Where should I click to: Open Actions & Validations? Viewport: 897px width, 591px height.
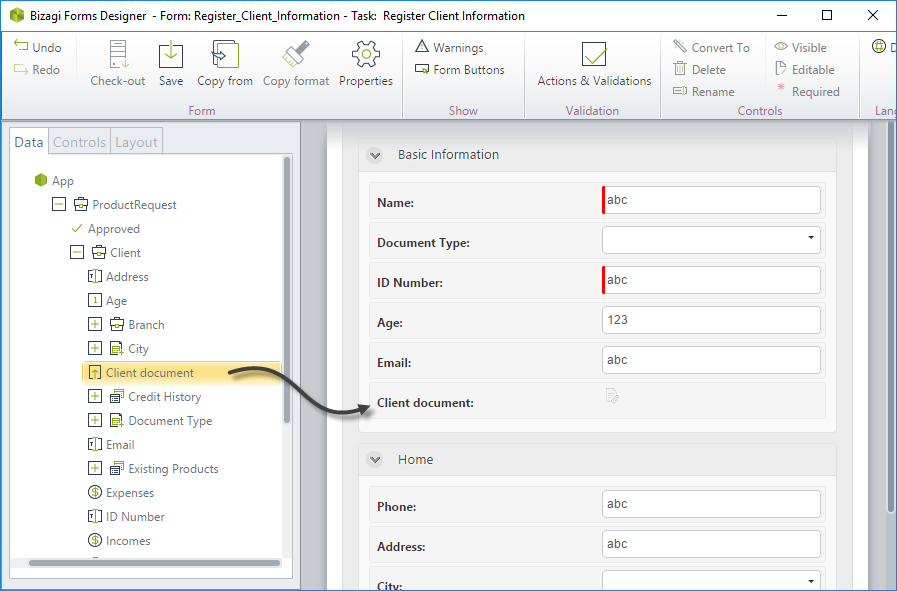(594, 64)
